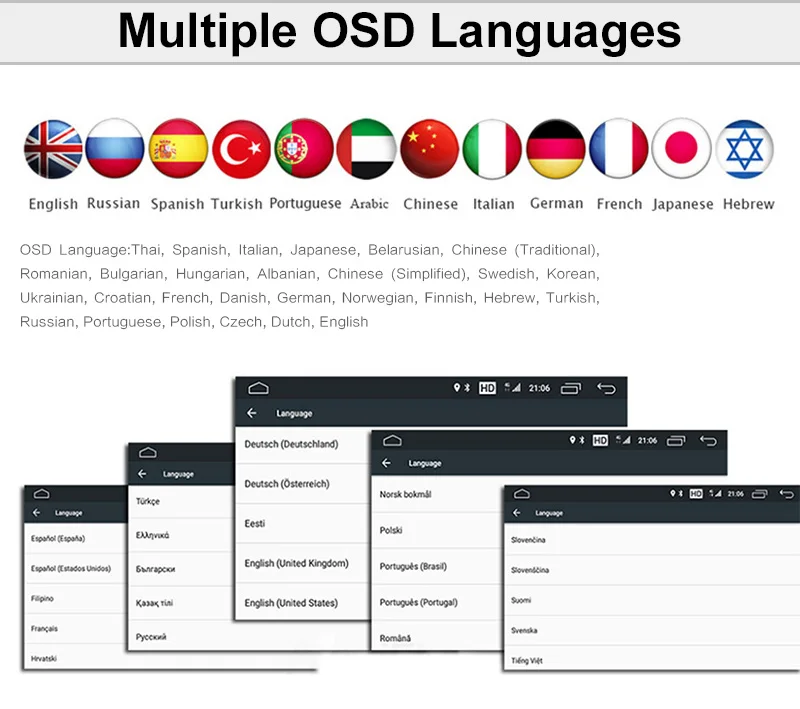The width and height of the screenshot is (800, 709).
Task: Tap return icon on Norsk bokmål status bar
Action: coord(708,441)
